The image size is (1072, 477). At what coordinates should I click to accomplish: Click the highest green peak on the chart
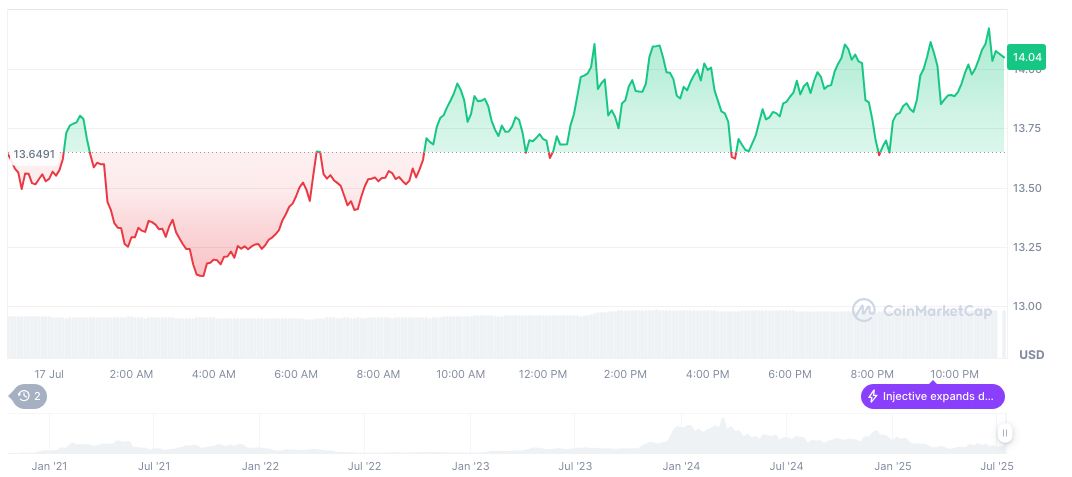[989, 29]
